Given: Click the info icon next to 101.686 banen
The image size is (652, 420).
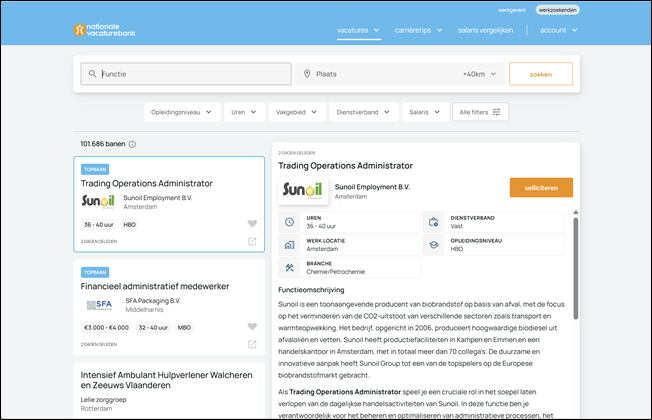Looking at the screenshot, I should point(132,144).
